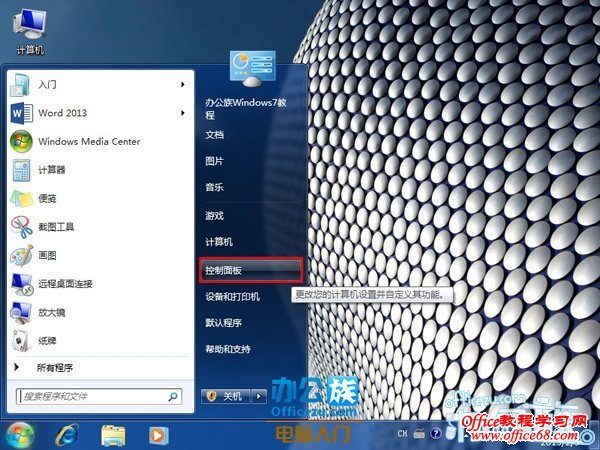Screen dimensions: 600x450
Task: Open 默认程序 default programs
Action: (x=223, y=323)
